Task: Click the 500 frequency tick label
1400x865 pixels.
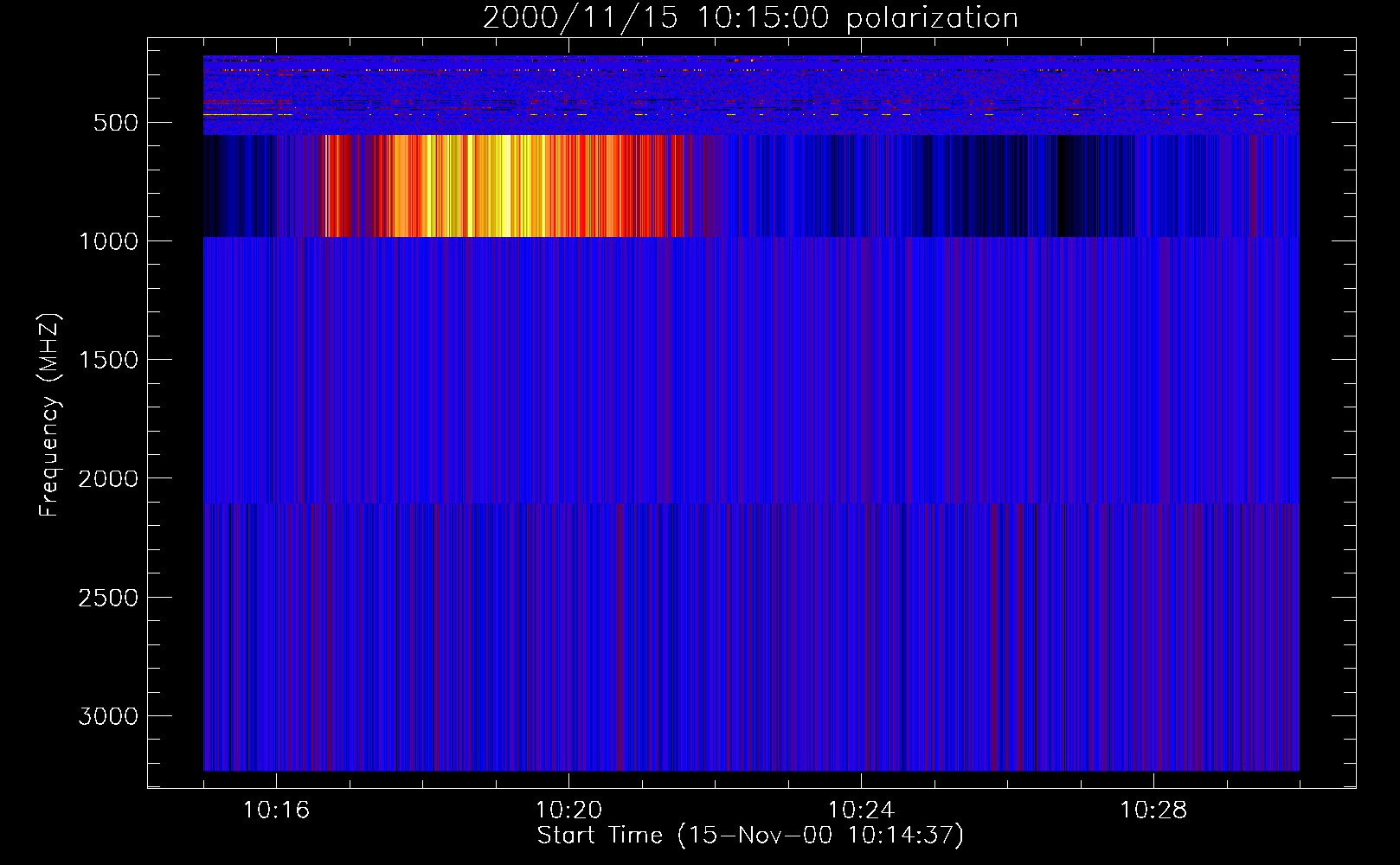Action: (x=116, y=123)
